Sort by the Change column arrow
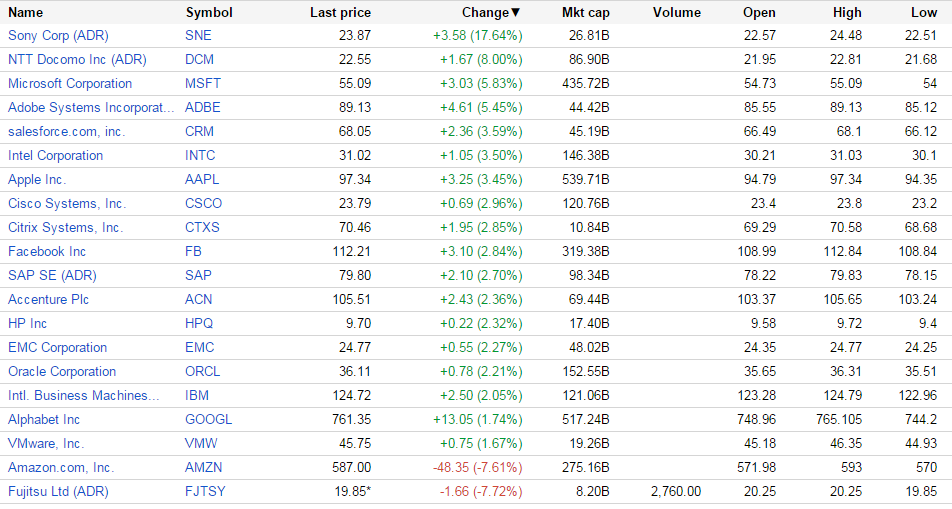The image size is (952, 509). click(516, 13)
